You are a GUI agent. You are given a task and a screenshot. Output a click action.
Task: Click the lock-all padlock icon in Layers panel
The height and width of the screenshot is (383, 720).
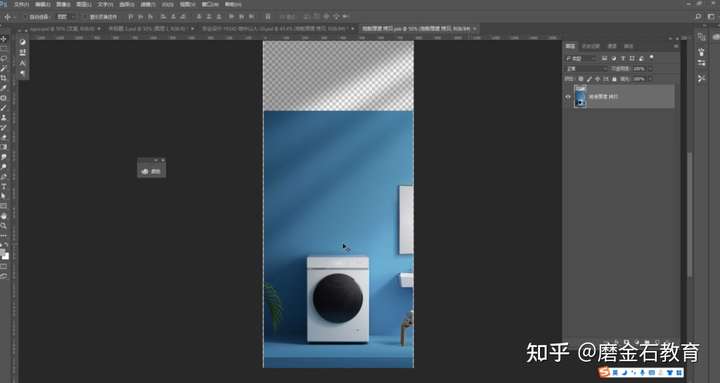[614, 79]
